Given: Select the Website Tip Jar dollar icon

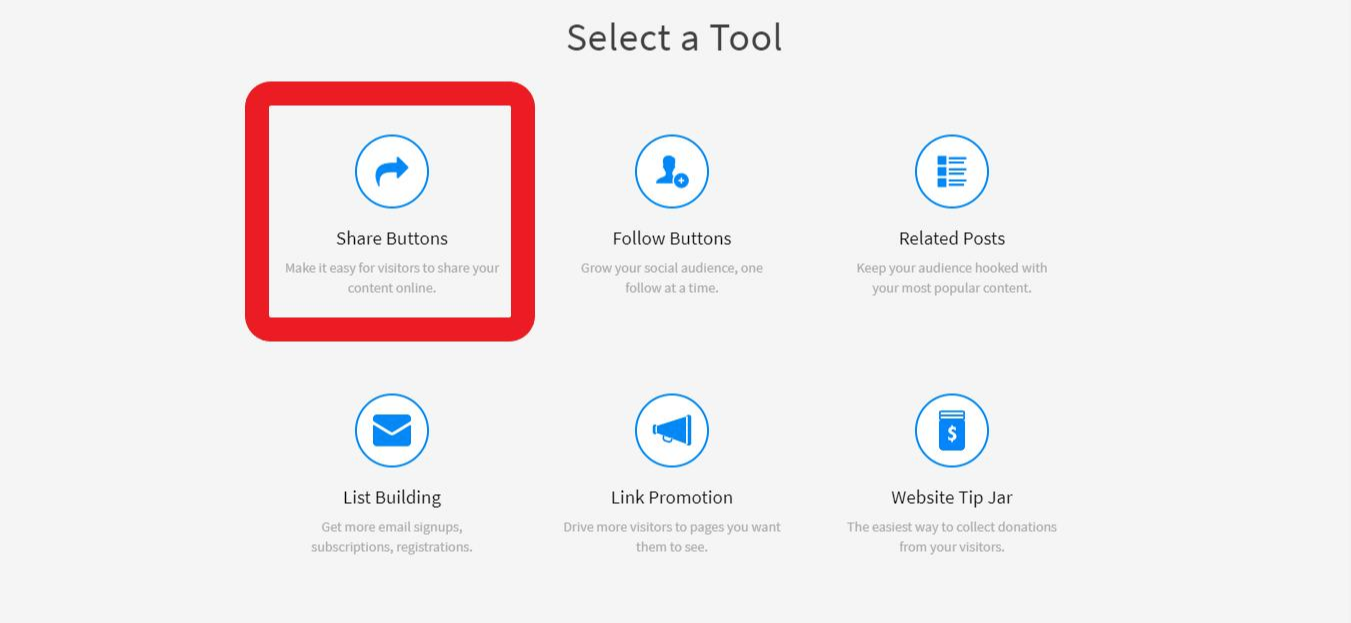Looking at the screenshot, I should click(952, 431).
